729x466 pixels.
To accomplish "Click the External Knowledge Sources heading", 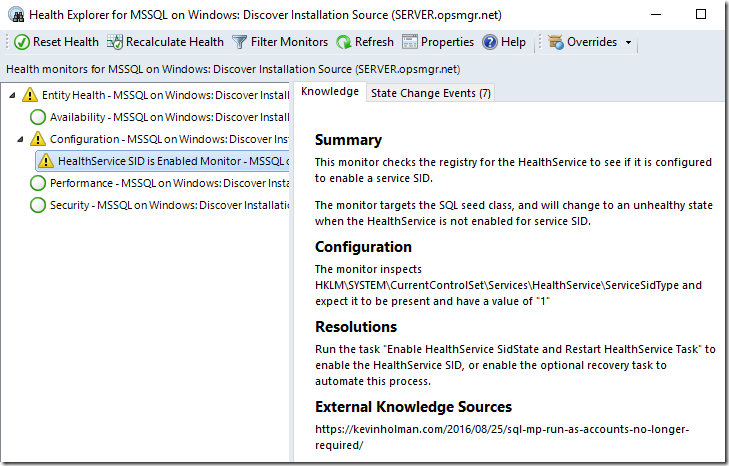I will (x=413, y=407).
